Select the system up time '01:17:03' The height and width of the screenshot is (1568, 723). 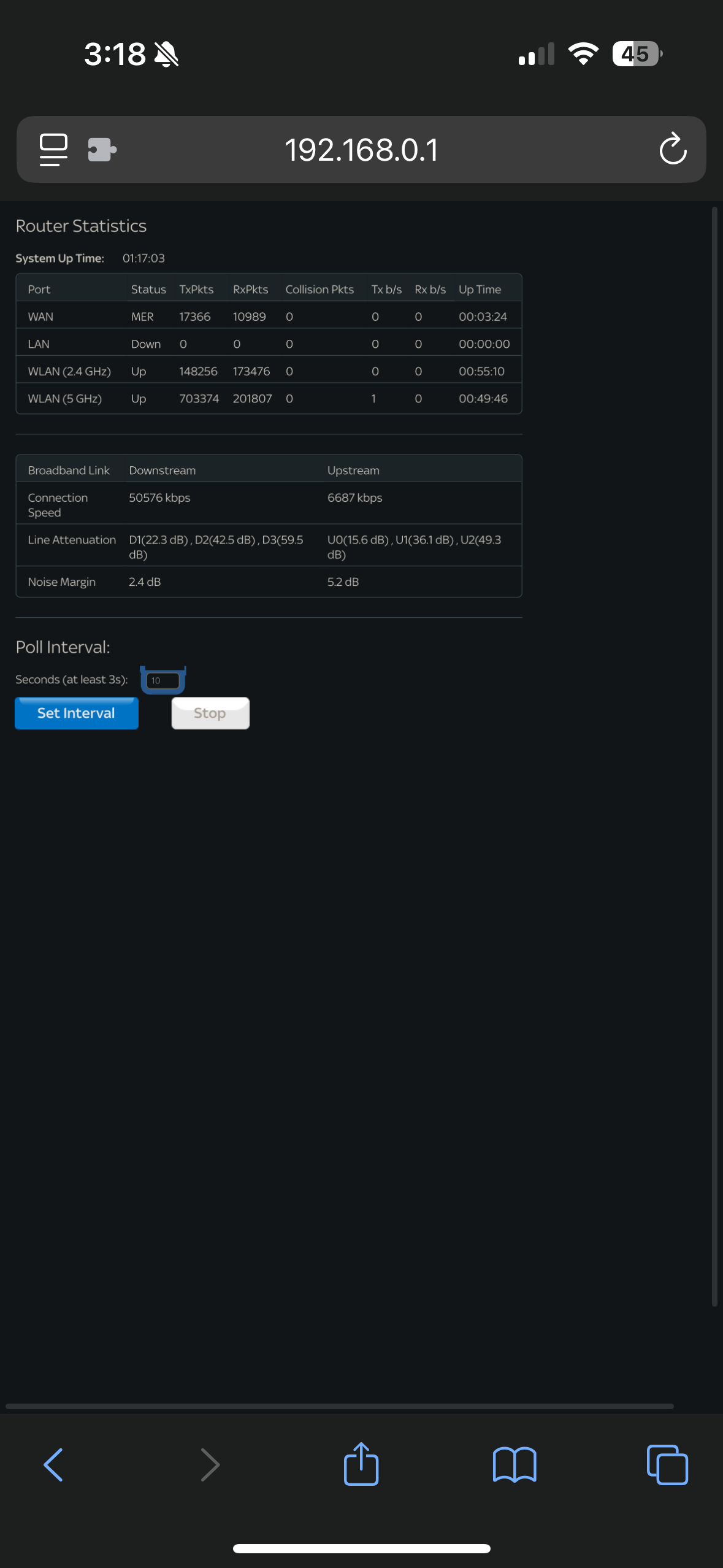click(143, 258)
